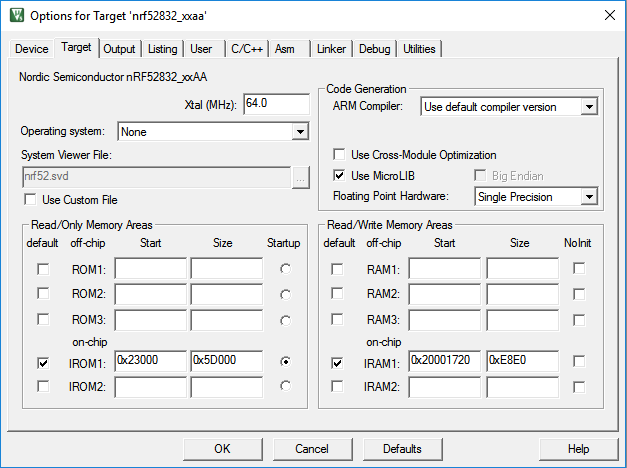
Task: Check the ROM1 default checkbox
Action: [43, 269]
